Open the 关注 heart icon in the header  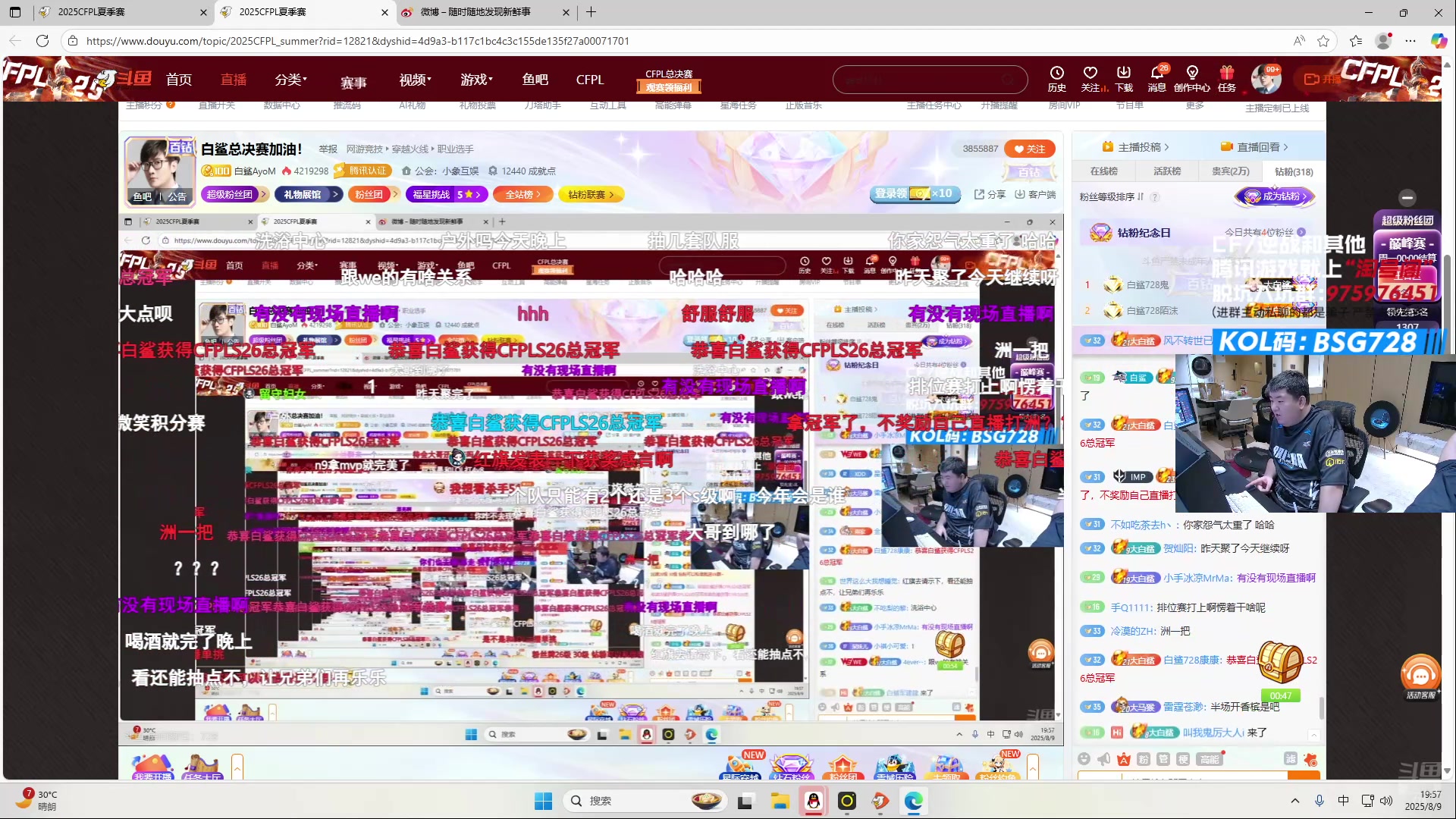coord(1090,78)
